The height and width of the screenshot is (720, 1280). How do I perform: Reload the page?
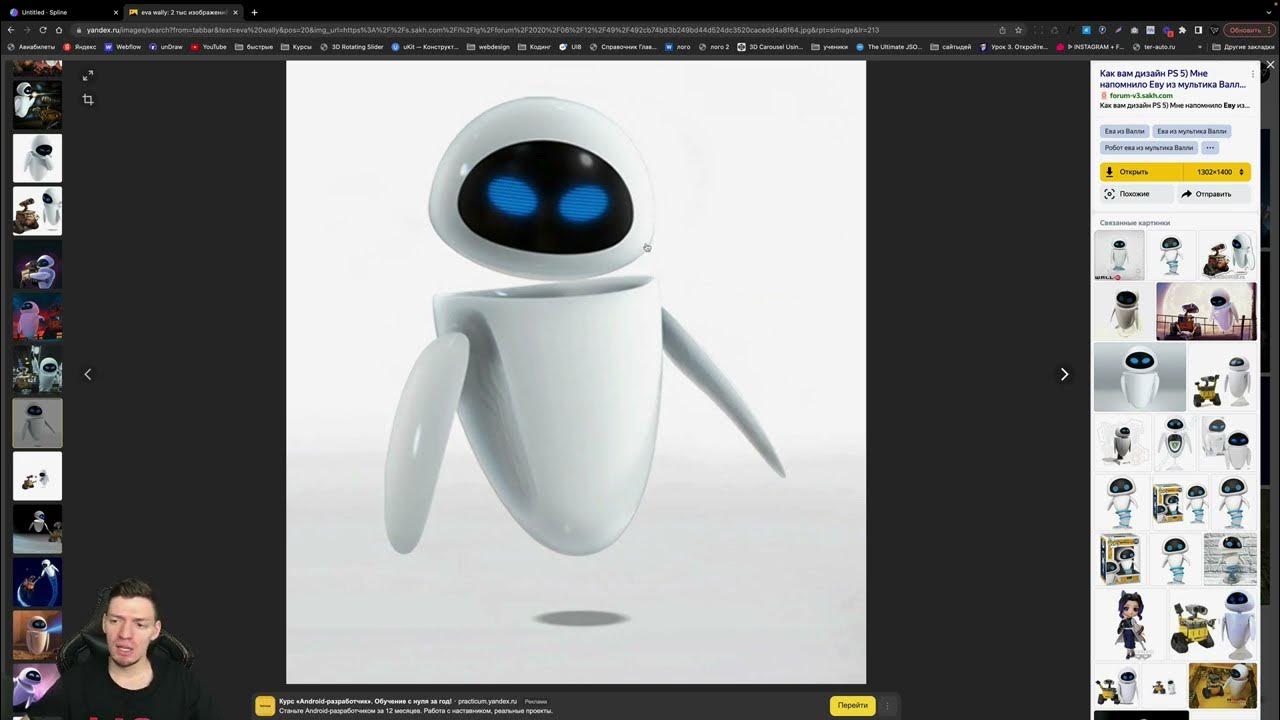(x=43, y=30)
